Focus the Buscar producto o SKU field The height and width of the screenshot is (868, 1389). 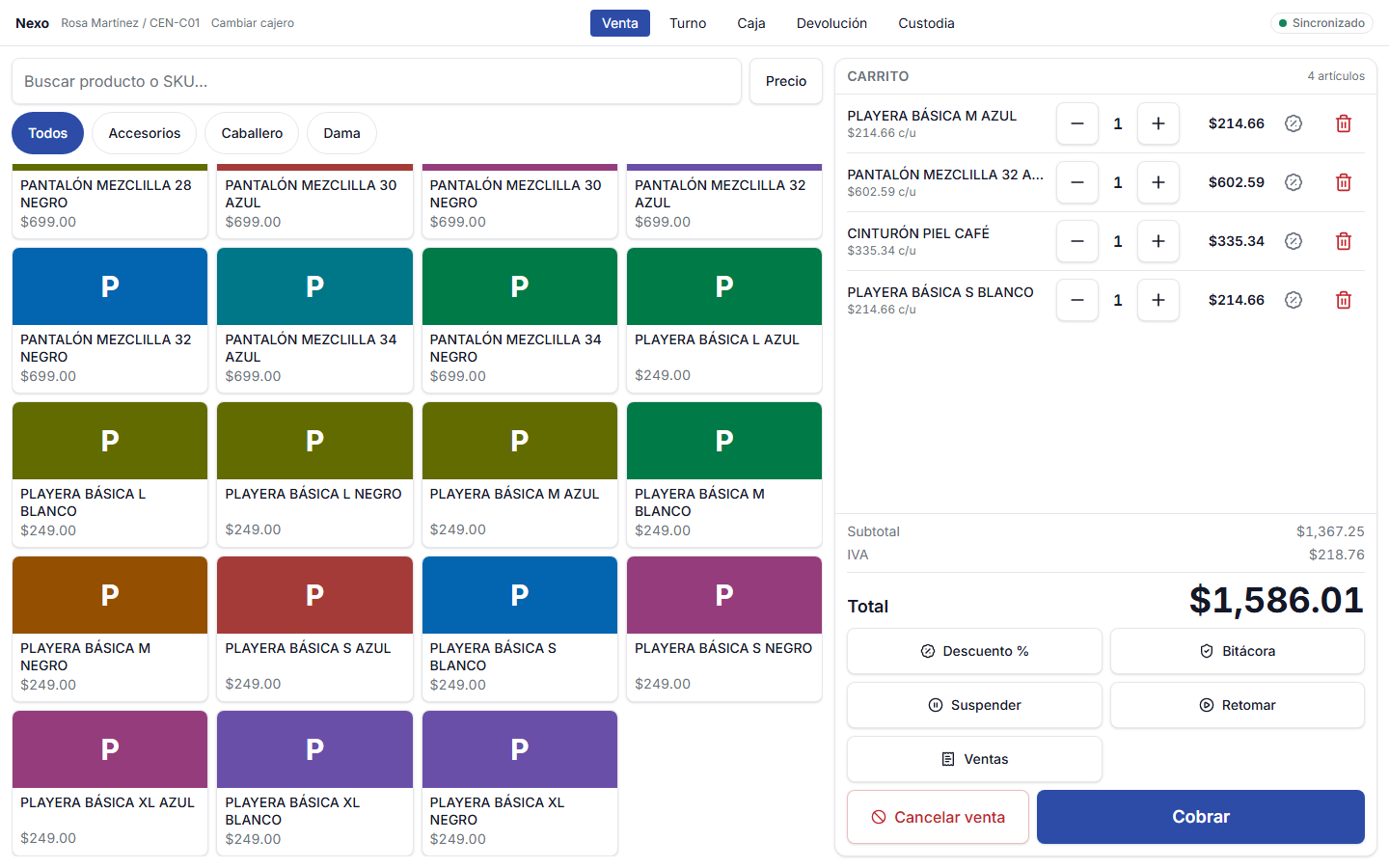(x=376, y=81)
